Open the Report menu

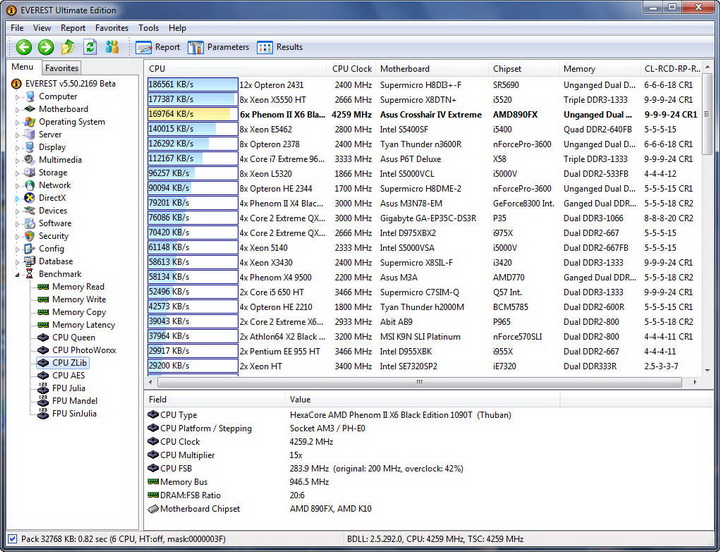(x=73, y=28)
